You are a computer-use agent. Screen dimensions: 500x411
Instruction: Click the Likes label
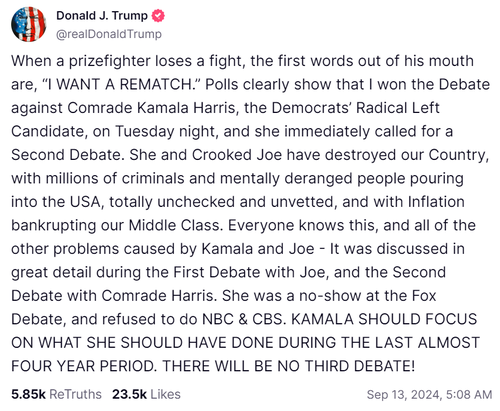pyautogui.click(x=165, y=394)
